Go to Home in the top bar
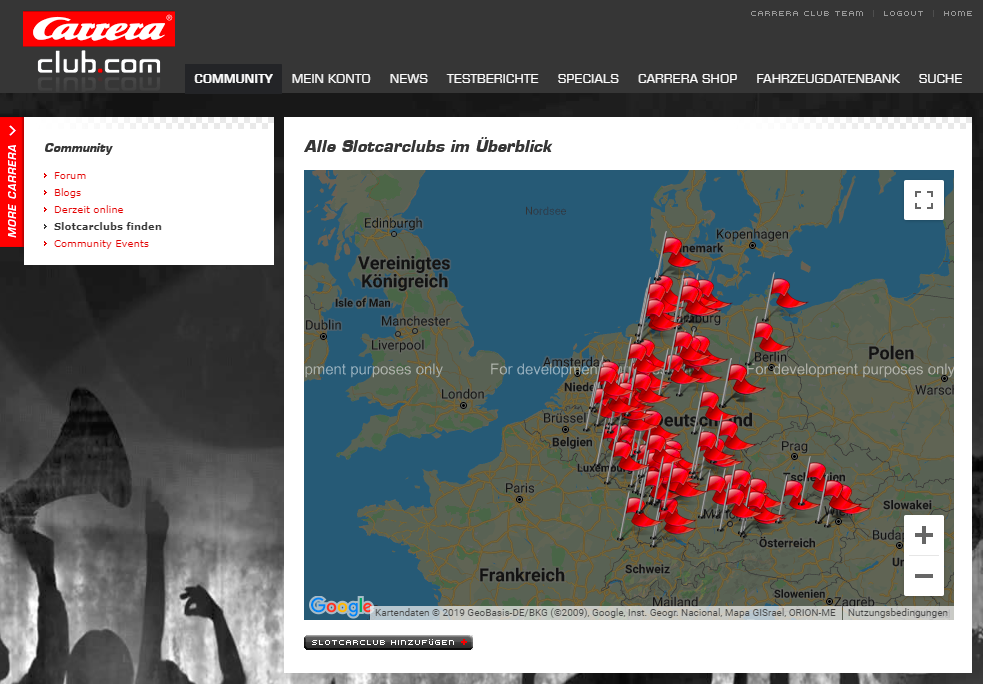The height and width of the screenshot is (684, 983). pyautogui.click(x=958, y=13)
